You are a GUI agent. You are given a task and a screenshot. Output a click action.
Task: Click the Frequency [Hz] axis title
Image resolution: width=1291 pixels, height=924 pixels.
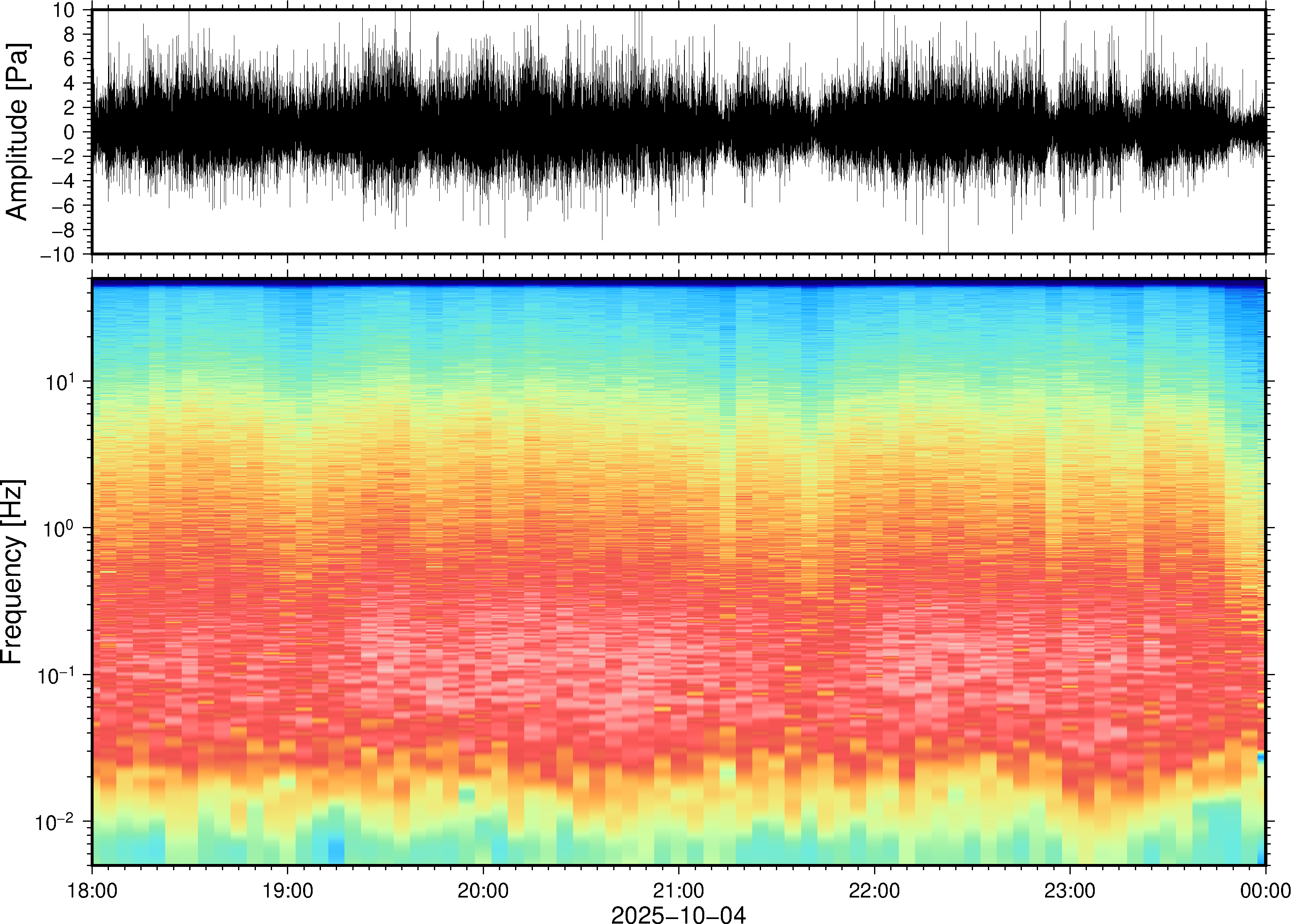point(12,571)
